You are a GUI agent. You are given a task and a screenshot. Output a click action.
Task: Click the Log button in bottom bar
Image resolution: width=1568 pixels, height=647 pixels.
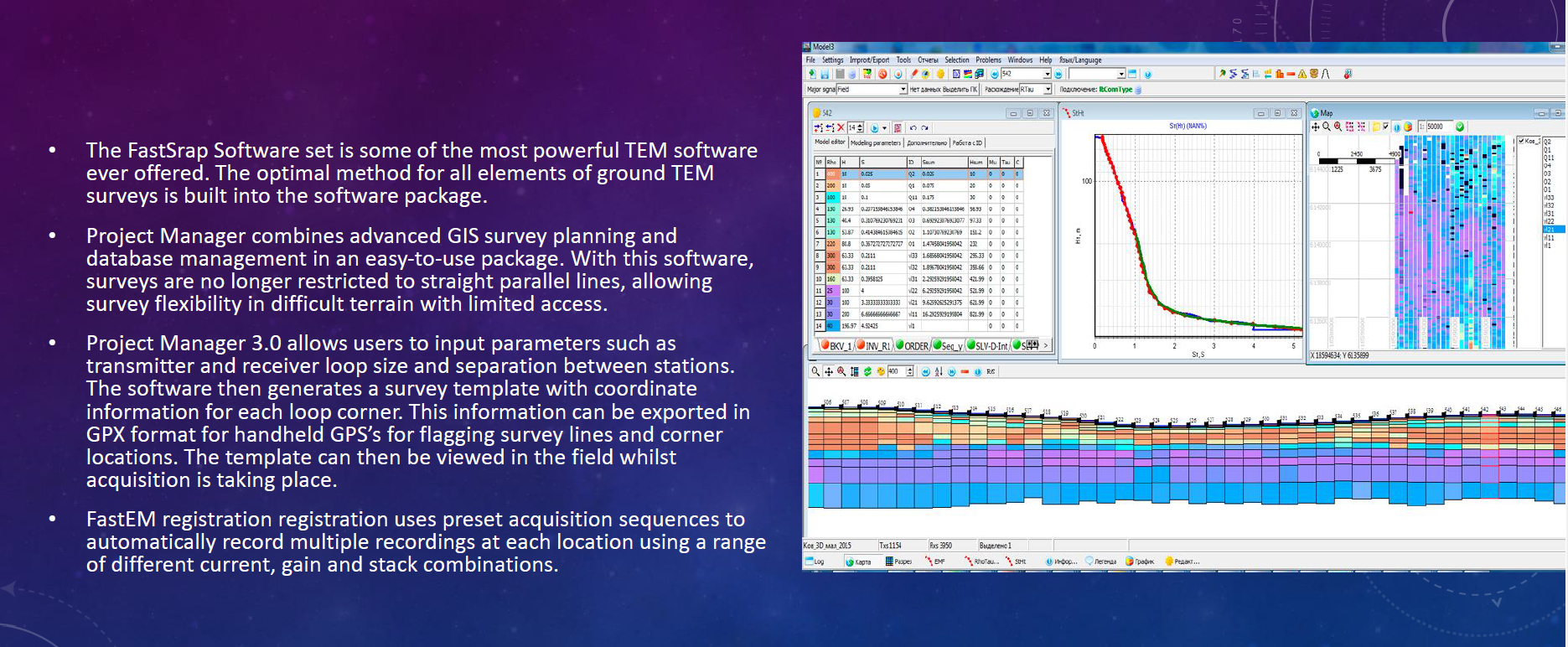[815, 562]
